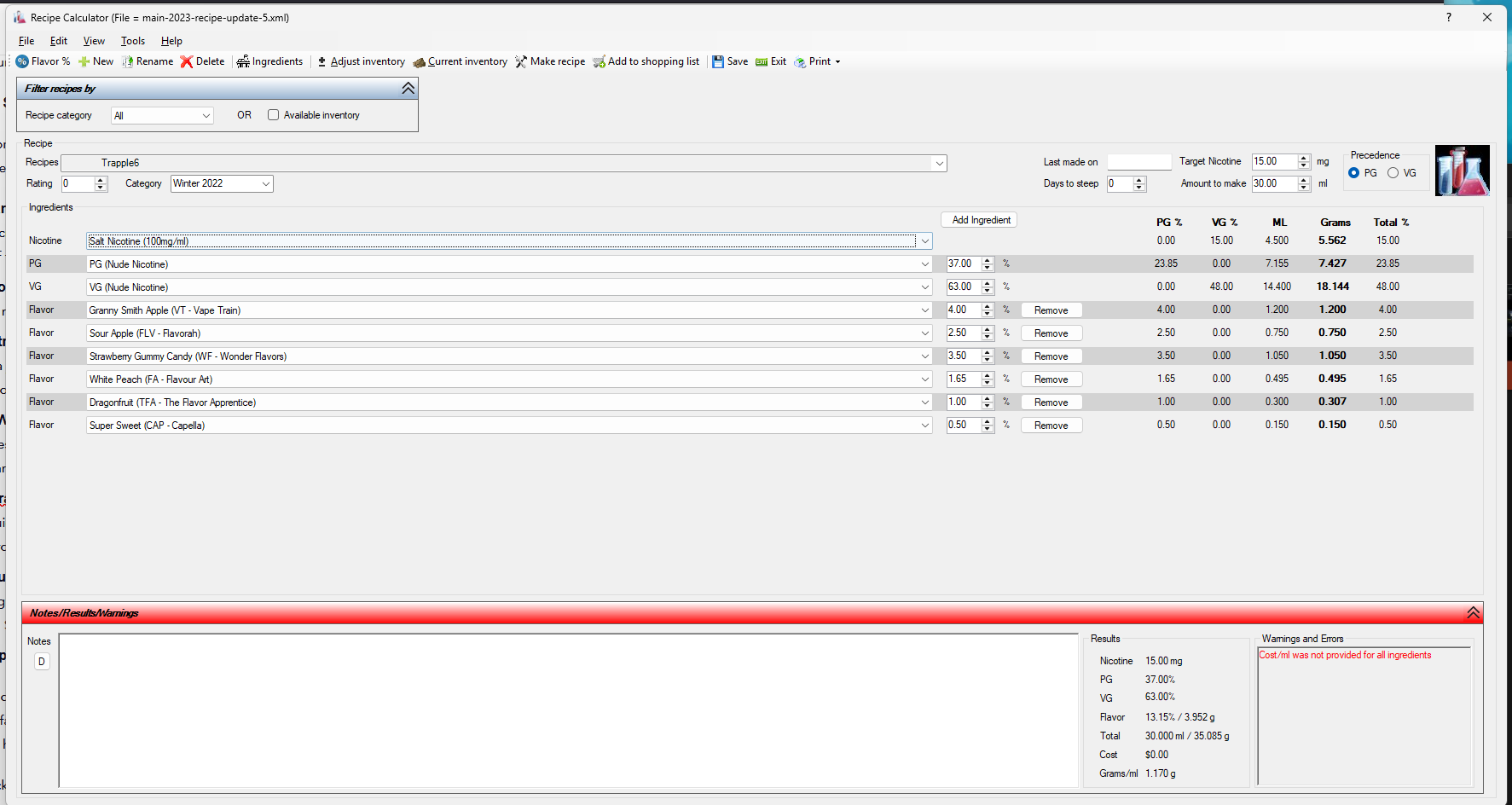Save the recipe file
Viewport: 1512px width, 805px height.
point(730,61)
